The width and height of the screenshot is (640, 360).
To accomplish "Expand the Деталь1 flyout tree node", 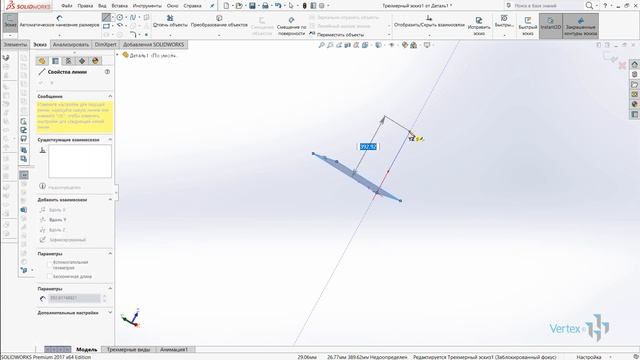I will click(118, 55).
